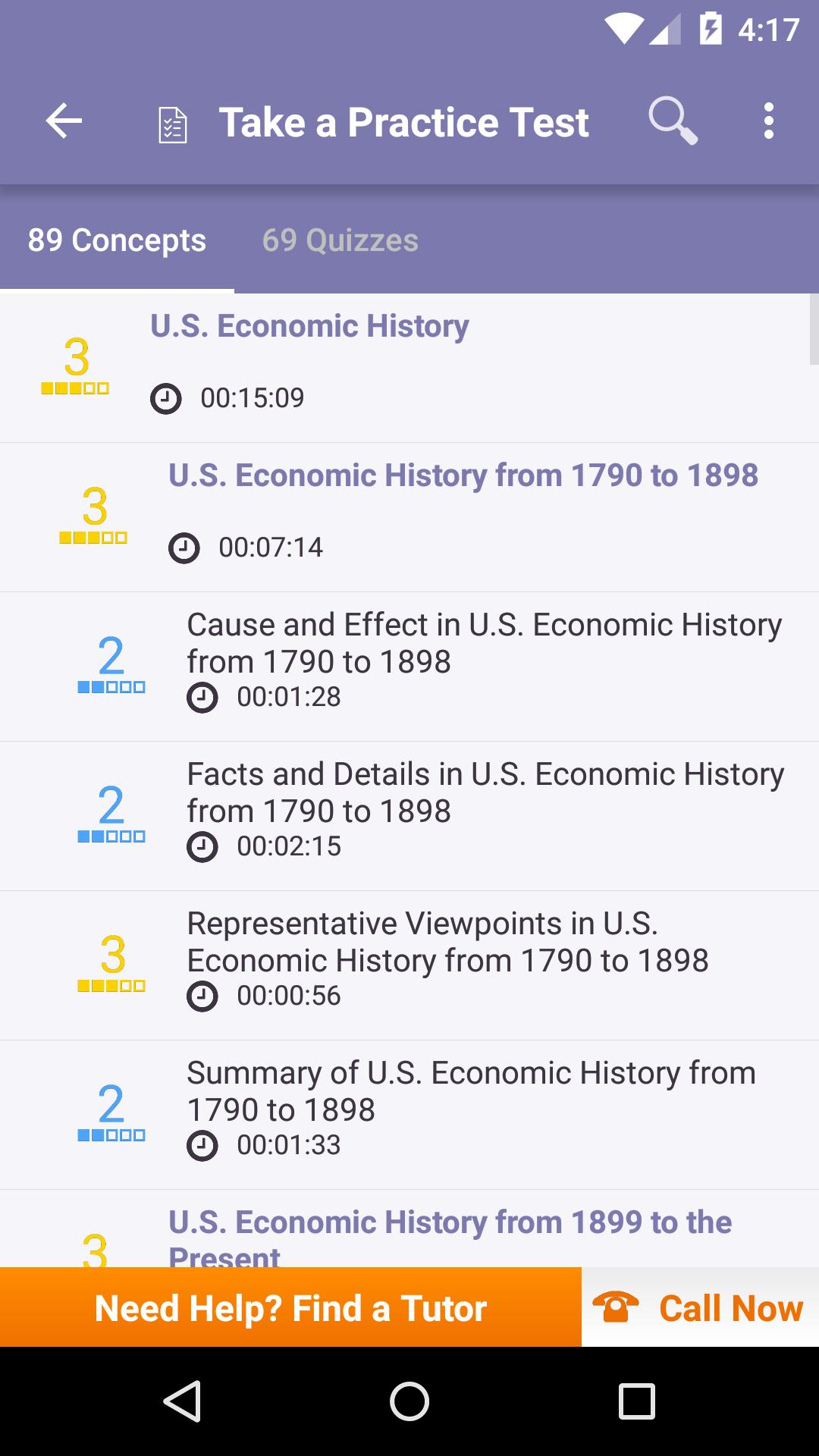Open search with the magnifier icon
The width and height of the screenshot is (819, 1456).
[673, 121]
